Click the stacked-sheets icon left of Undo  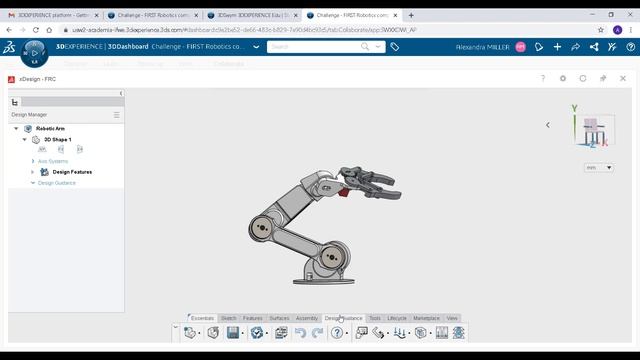tap(281, 333)
